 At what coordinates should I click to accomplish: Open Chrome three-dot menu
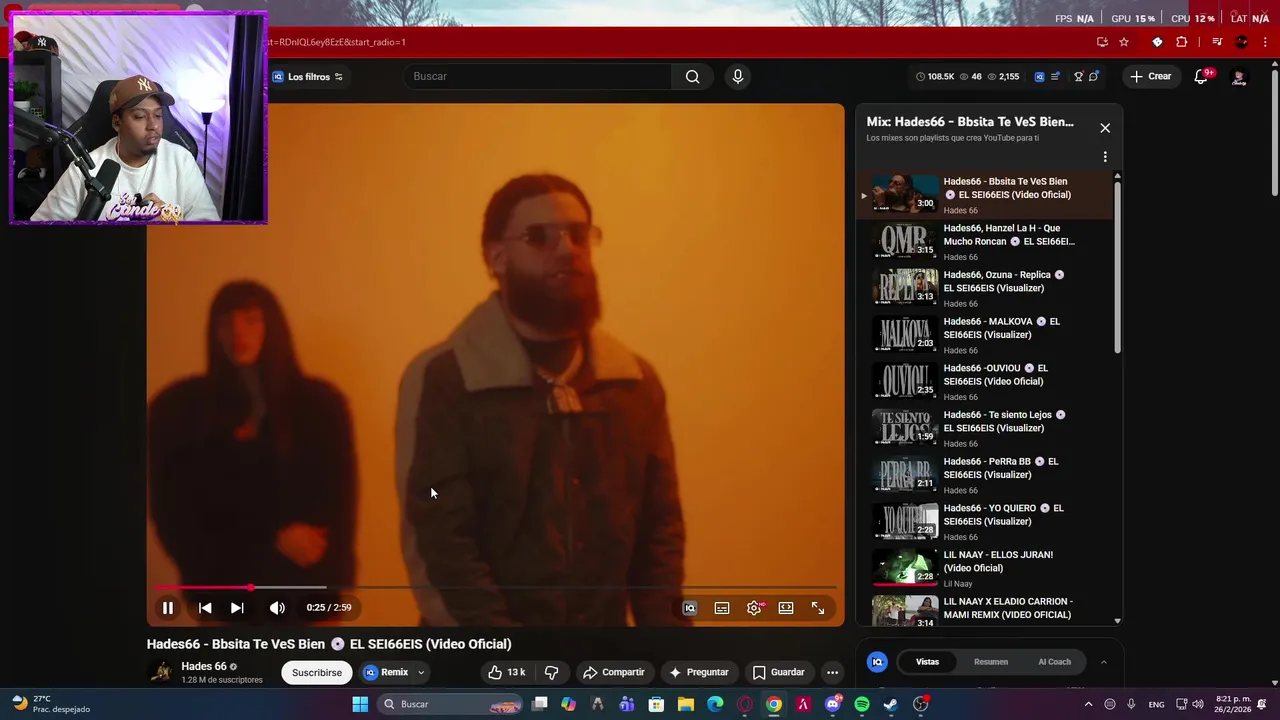pos(1266,42)
